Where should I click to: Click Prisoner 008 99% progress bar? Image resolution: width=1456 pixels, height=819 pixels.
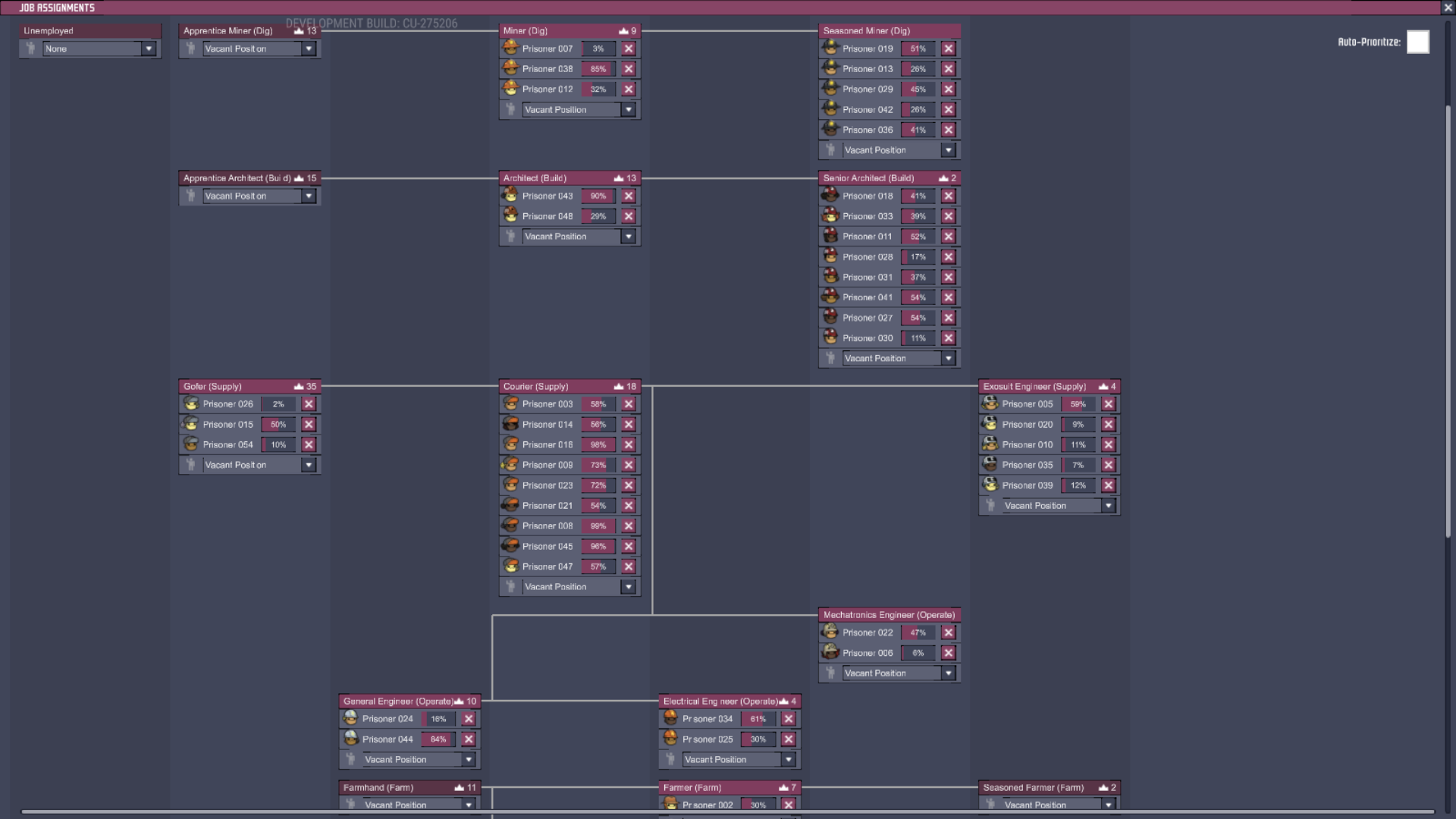point(598,526)
